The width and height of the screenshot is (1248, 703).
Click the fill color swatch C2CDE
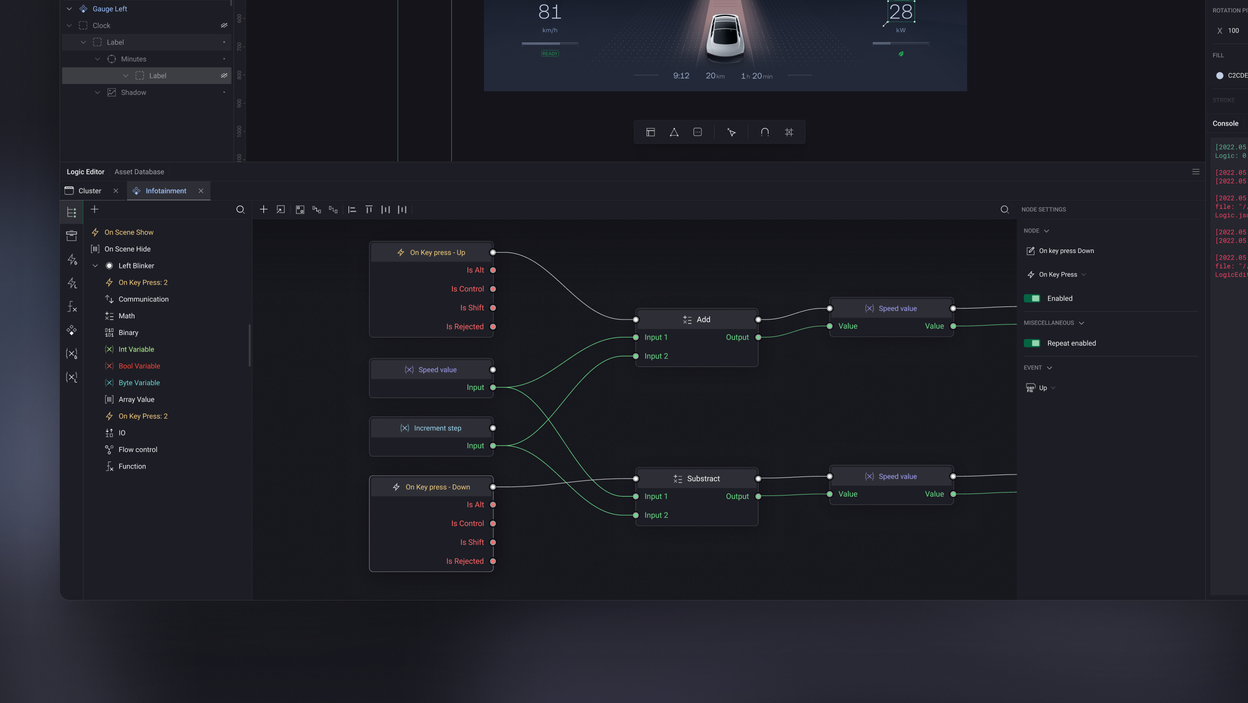(x=1219, y=76)
